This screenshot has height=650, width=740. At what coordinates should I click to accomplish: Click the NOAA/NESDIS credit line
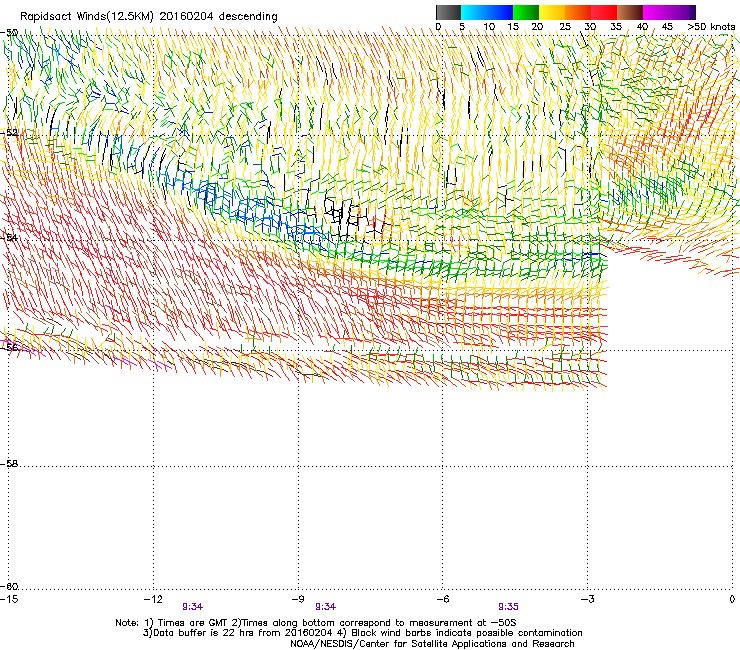(432, 644)
